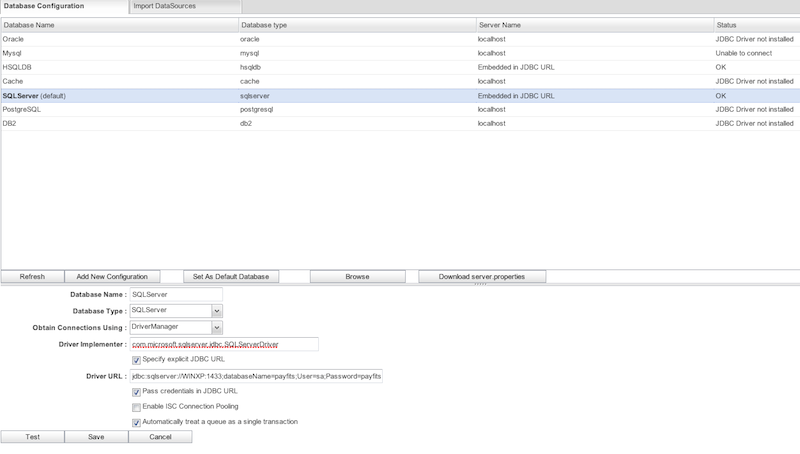Open the Browse button
The image size is (800, 454).
(357, 276)
